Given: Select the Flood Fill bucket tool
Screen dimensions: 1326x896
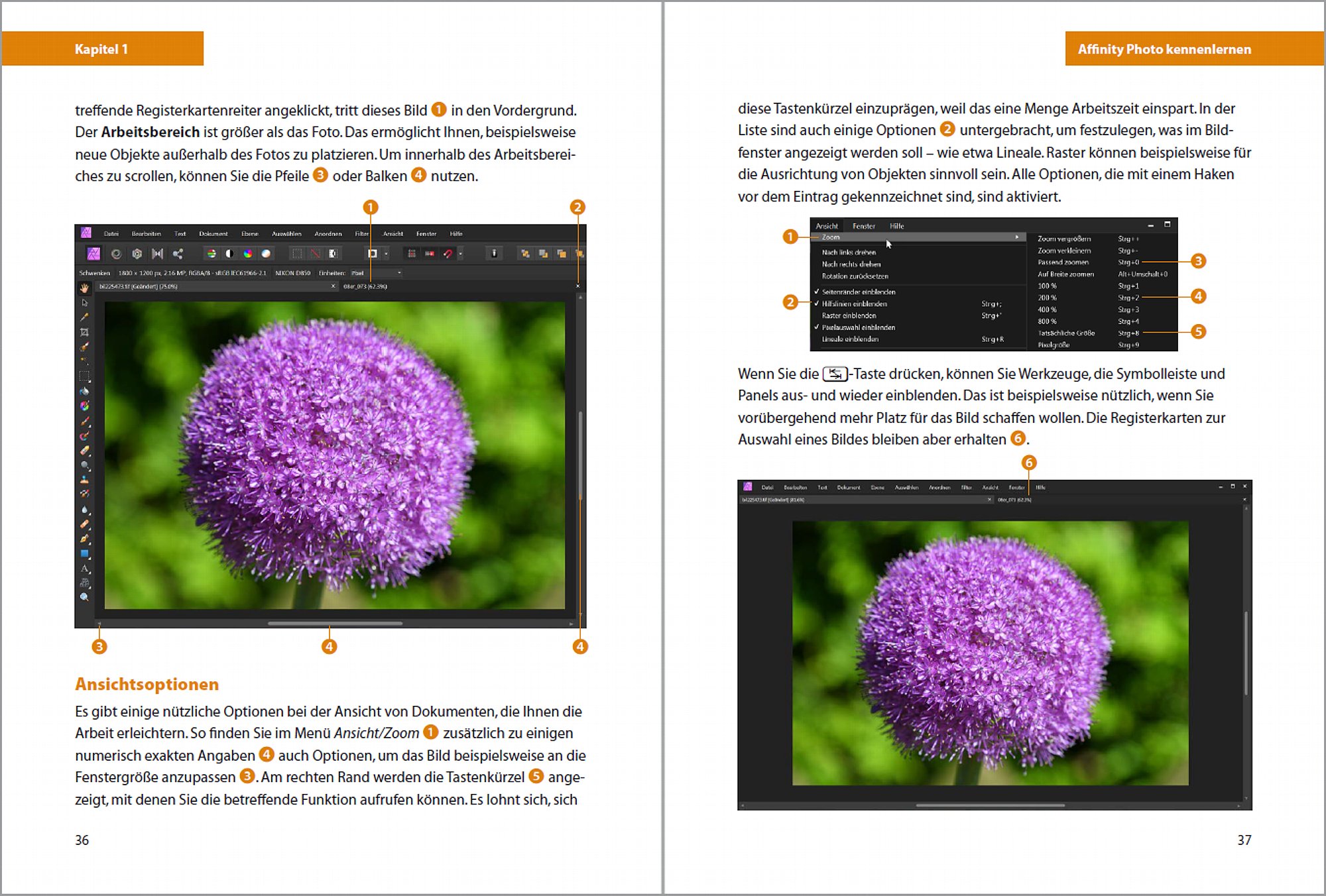Looking at the screenshot, I should 85,391.
